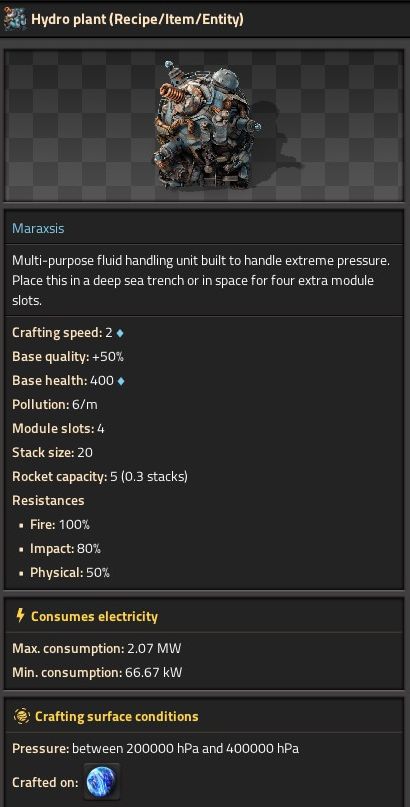
Task: Click the Fire: 100% resistance entry
Action: click(60, 524)
